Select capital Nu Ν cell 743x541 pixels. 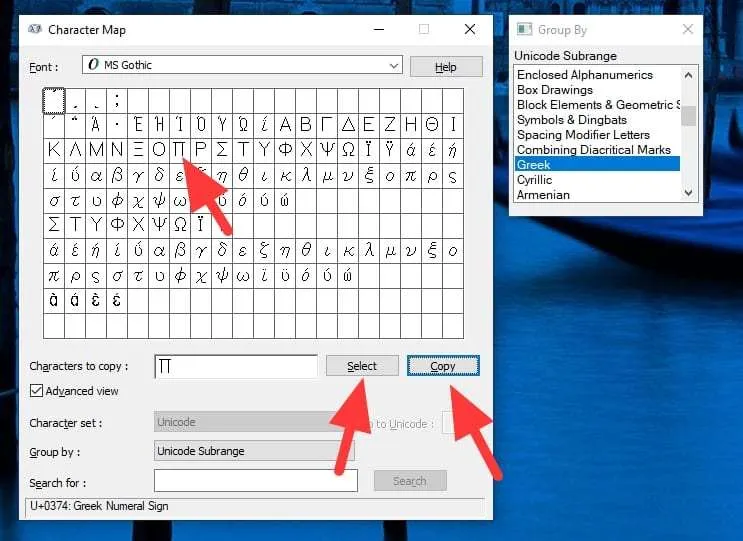[117, 150]
